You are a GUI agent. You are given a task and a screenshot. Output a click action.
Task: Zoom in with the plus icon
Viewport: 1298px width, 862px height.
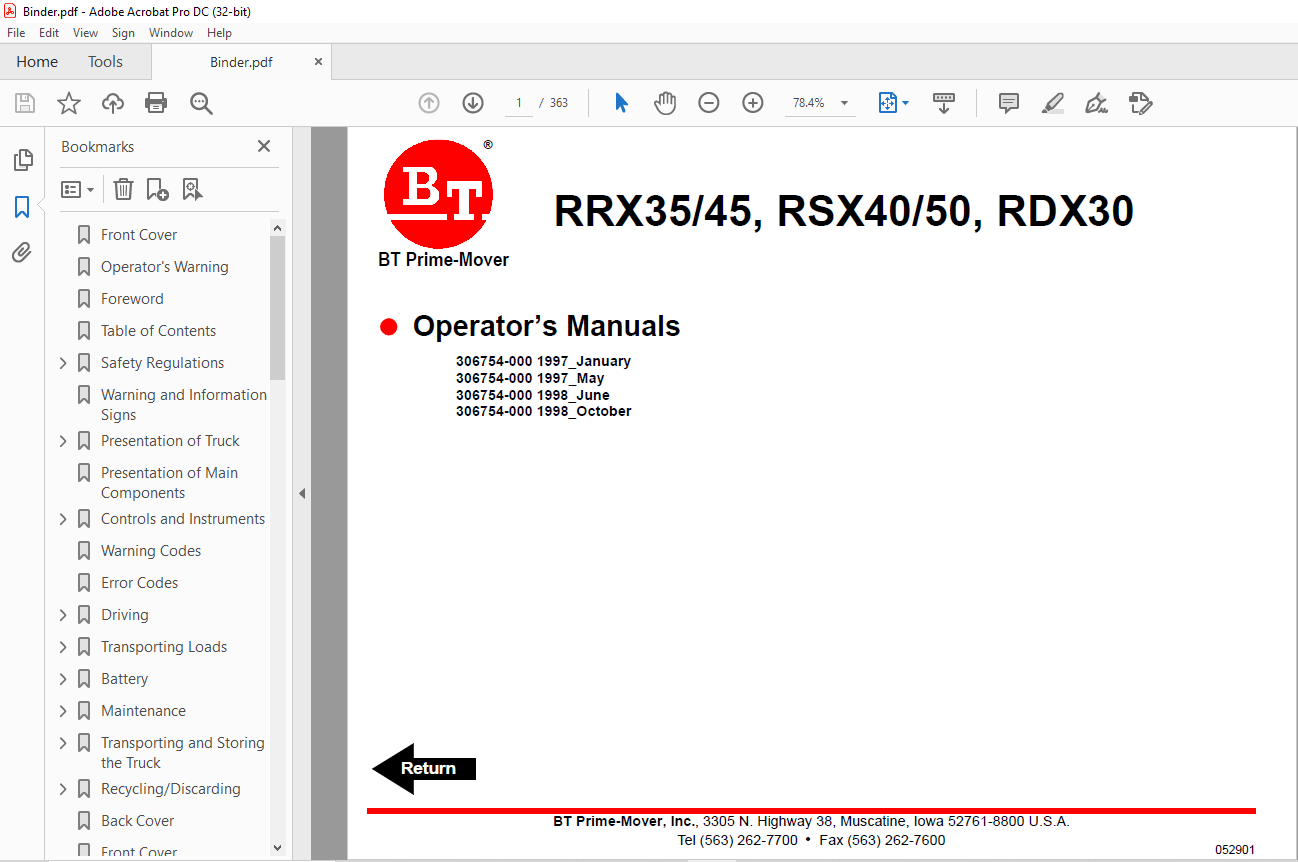pos(753,103)
